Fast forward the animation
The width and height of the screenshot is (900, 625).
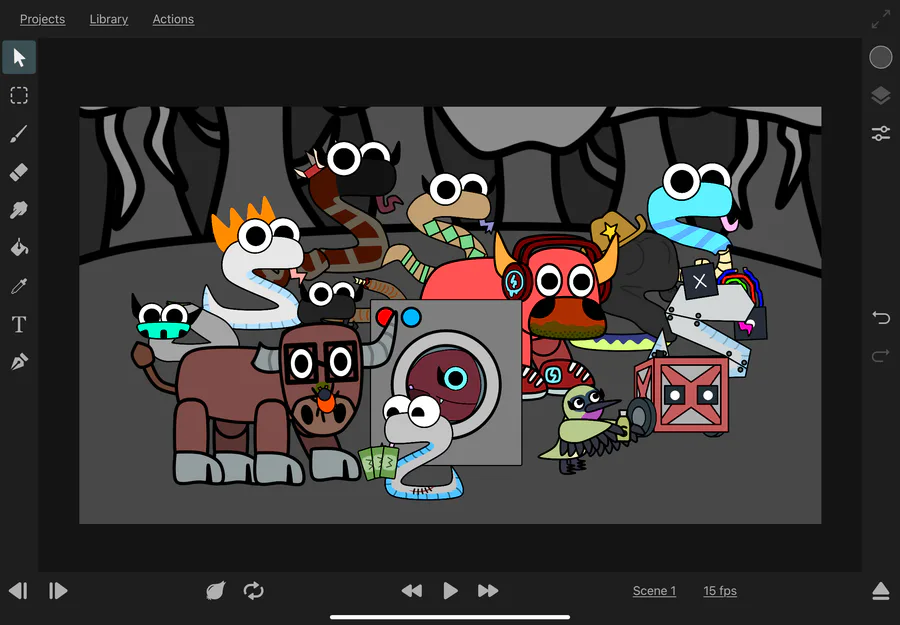[x=488, y=591]
